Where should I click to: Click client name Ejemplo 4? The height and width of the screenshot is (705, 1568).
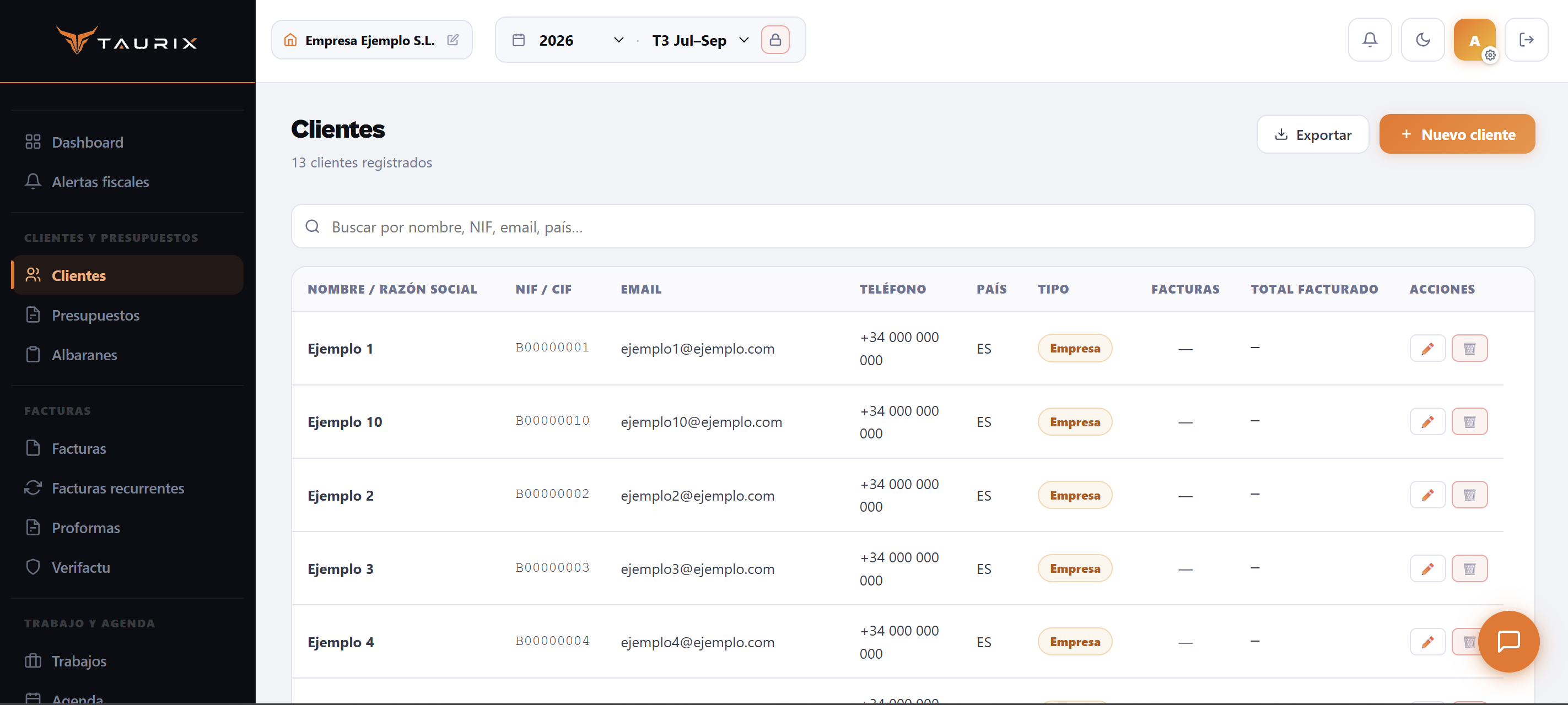(x=340, y=642)
